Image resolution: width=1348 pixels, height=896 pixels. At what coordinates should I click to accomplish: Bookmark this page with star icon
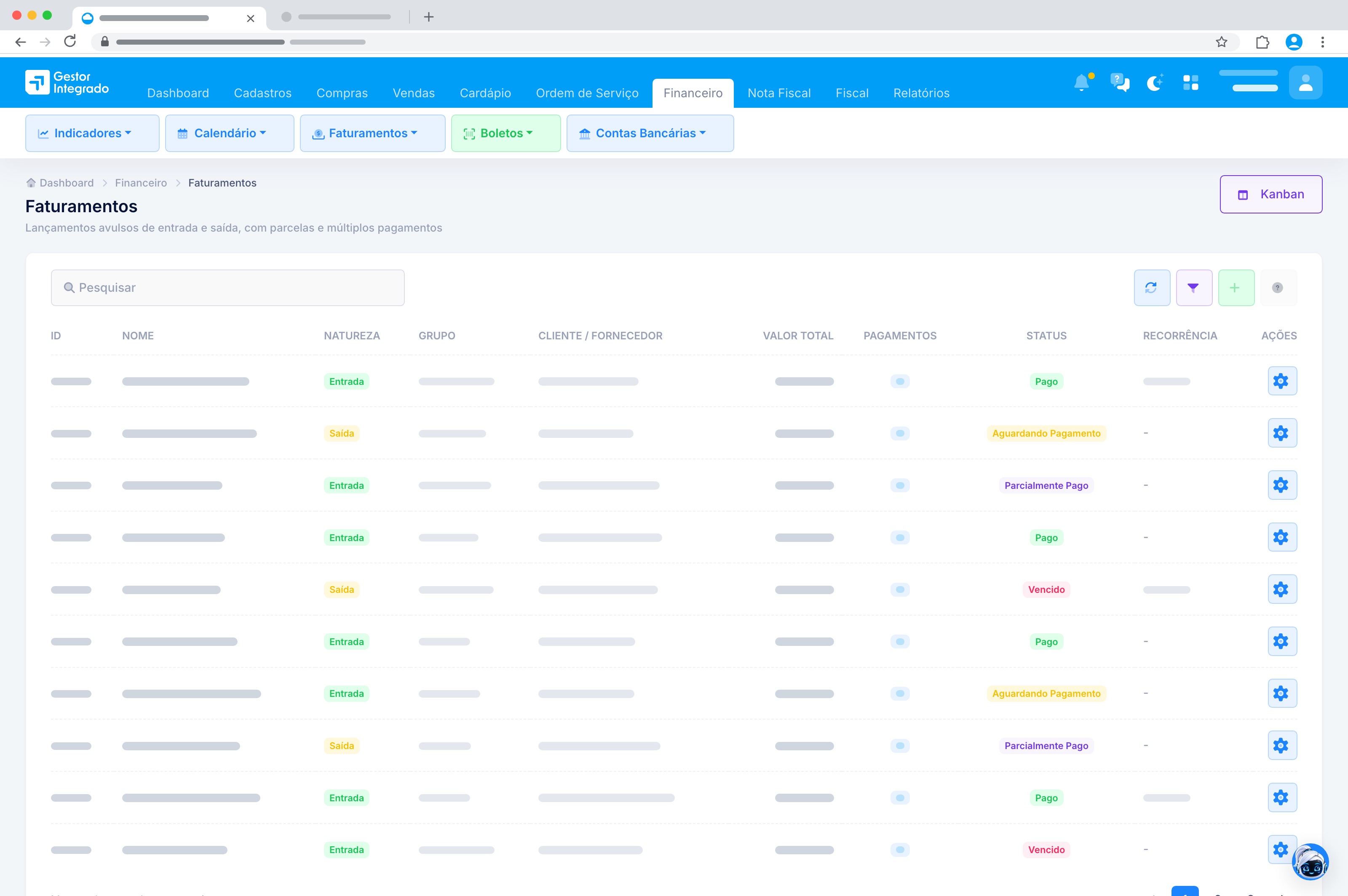[1222, 42]
